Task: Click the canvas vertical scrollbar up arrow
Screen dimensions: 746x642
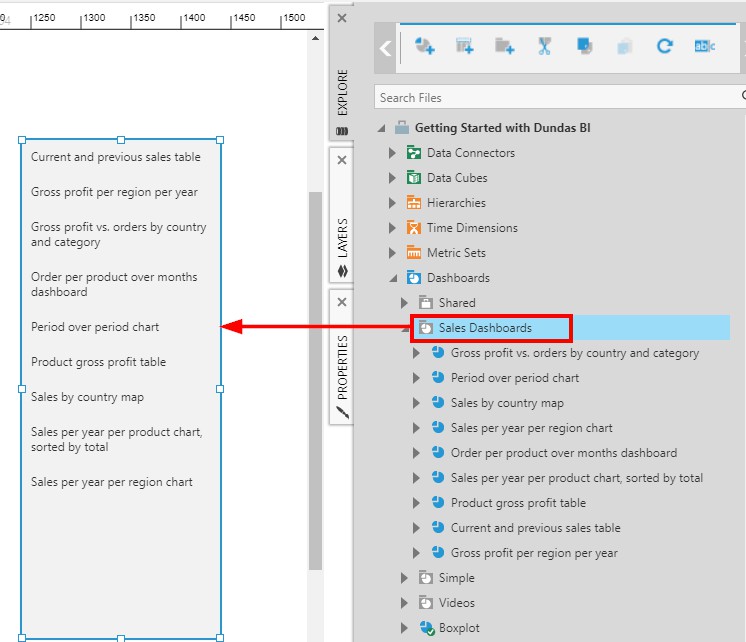Action: click(316, 39)
